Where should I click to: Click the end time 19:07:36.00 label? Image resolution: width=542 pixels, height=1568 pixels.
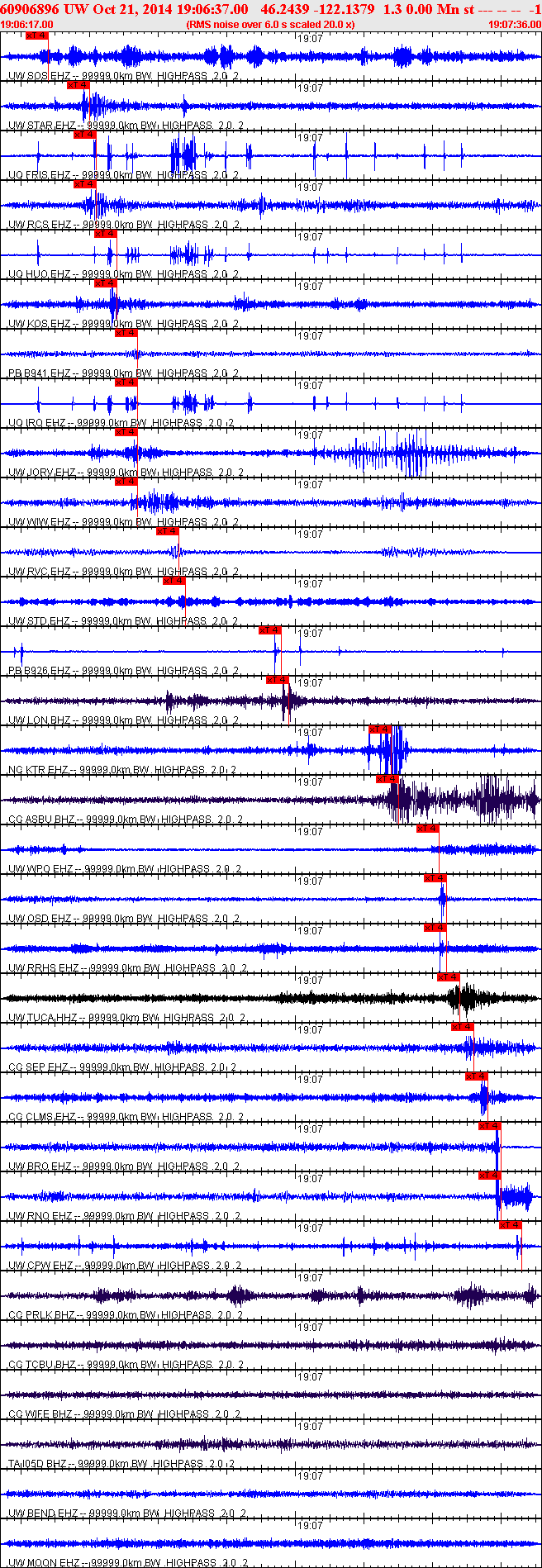coord(516,25)
